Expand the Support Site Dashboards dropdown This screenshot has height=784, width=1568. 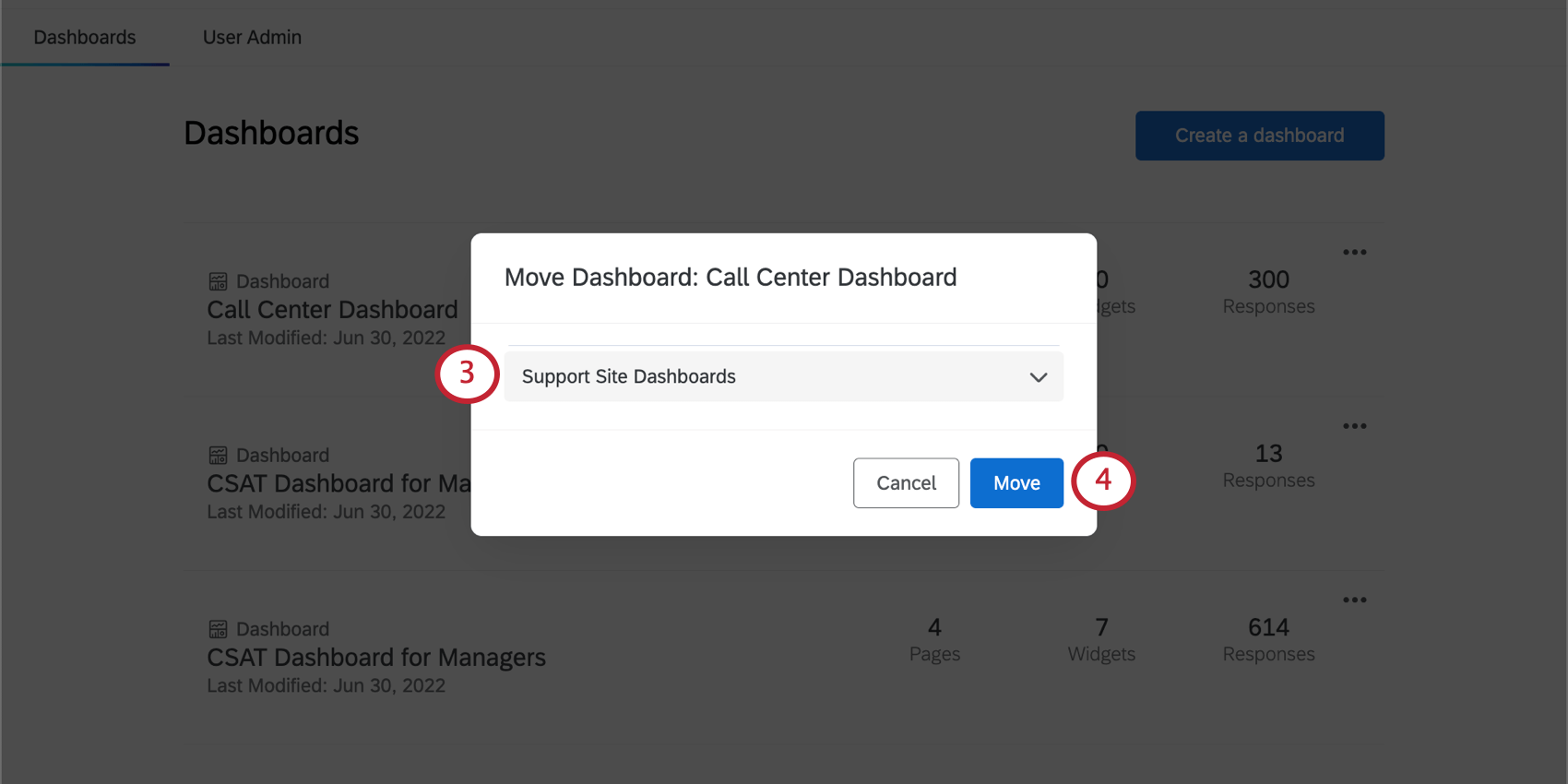[783, 376]
